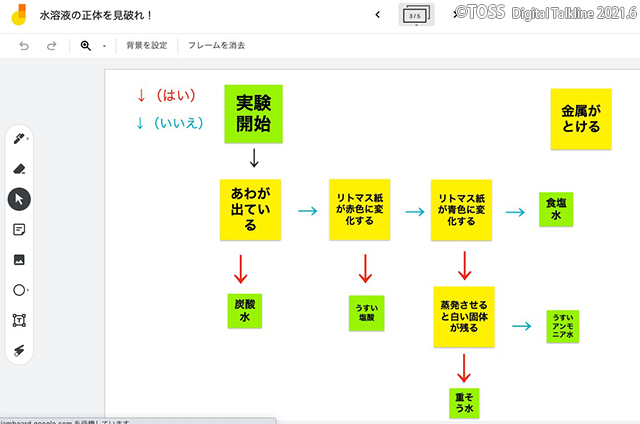Select the Pen drawing tool

19,139
